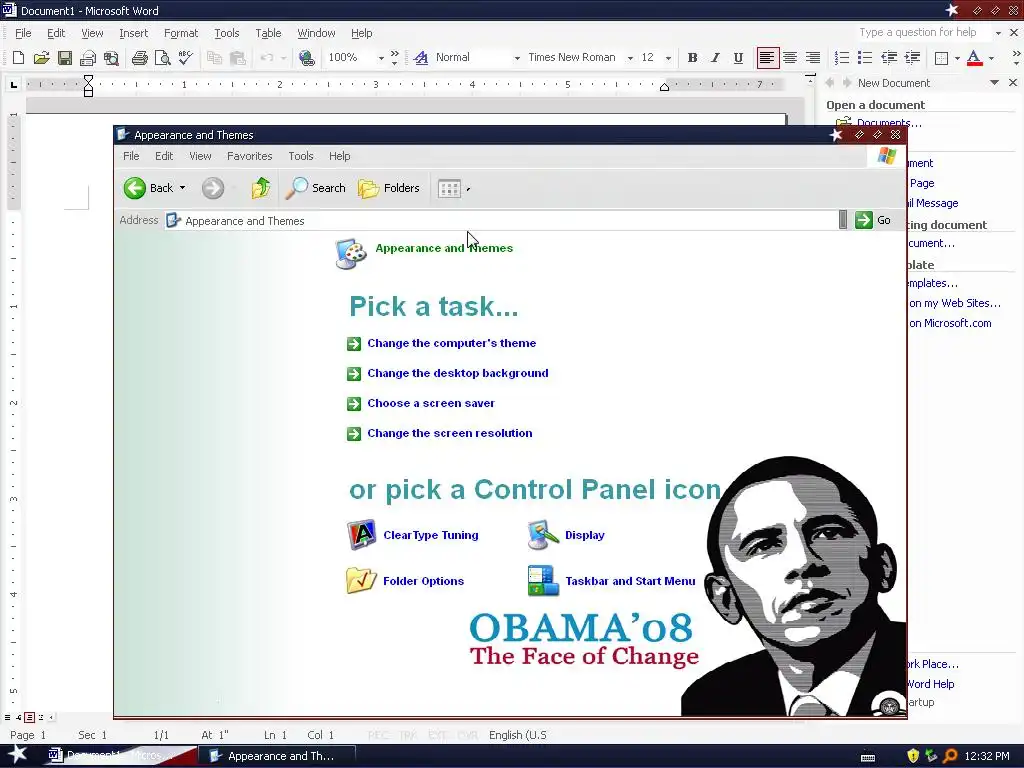The width and height of the screenshot is (1024, 768).
Task: Click the Outside Border icon in Word
Action: click(x=941, y=58)
